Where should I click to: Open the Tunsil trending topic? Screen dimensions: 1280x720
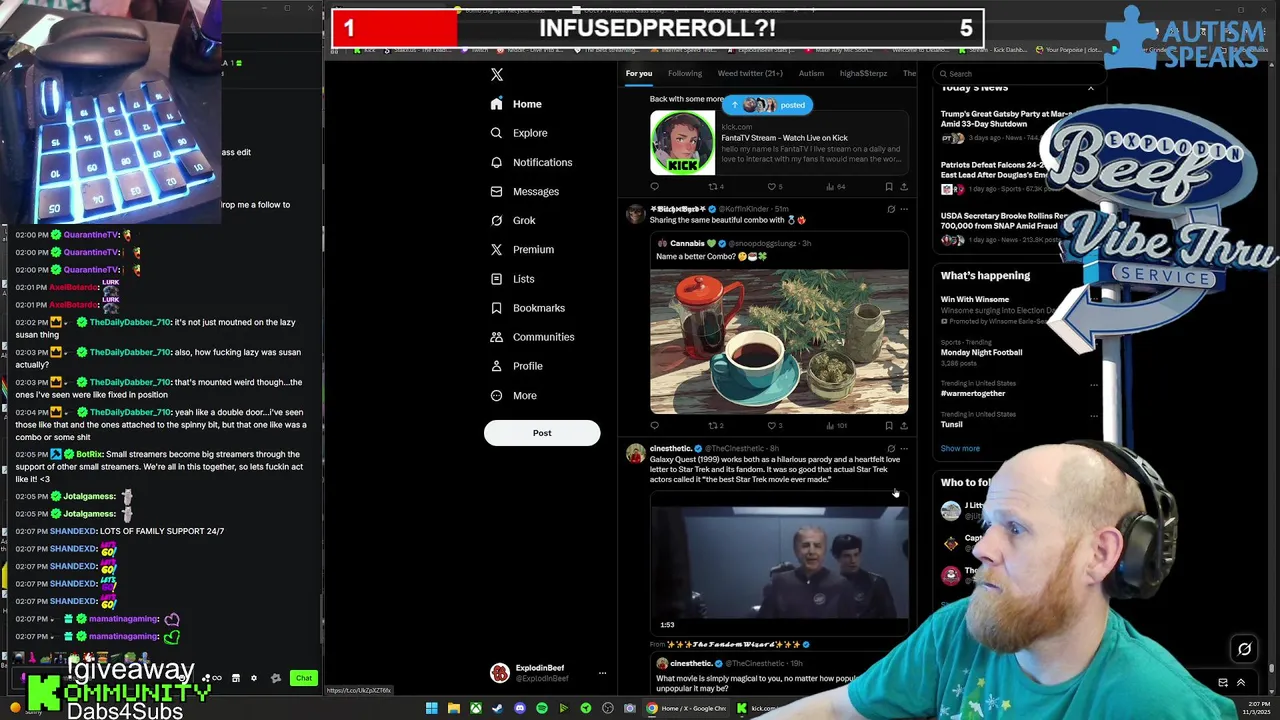pyautogui.click(x=951, y=424)
